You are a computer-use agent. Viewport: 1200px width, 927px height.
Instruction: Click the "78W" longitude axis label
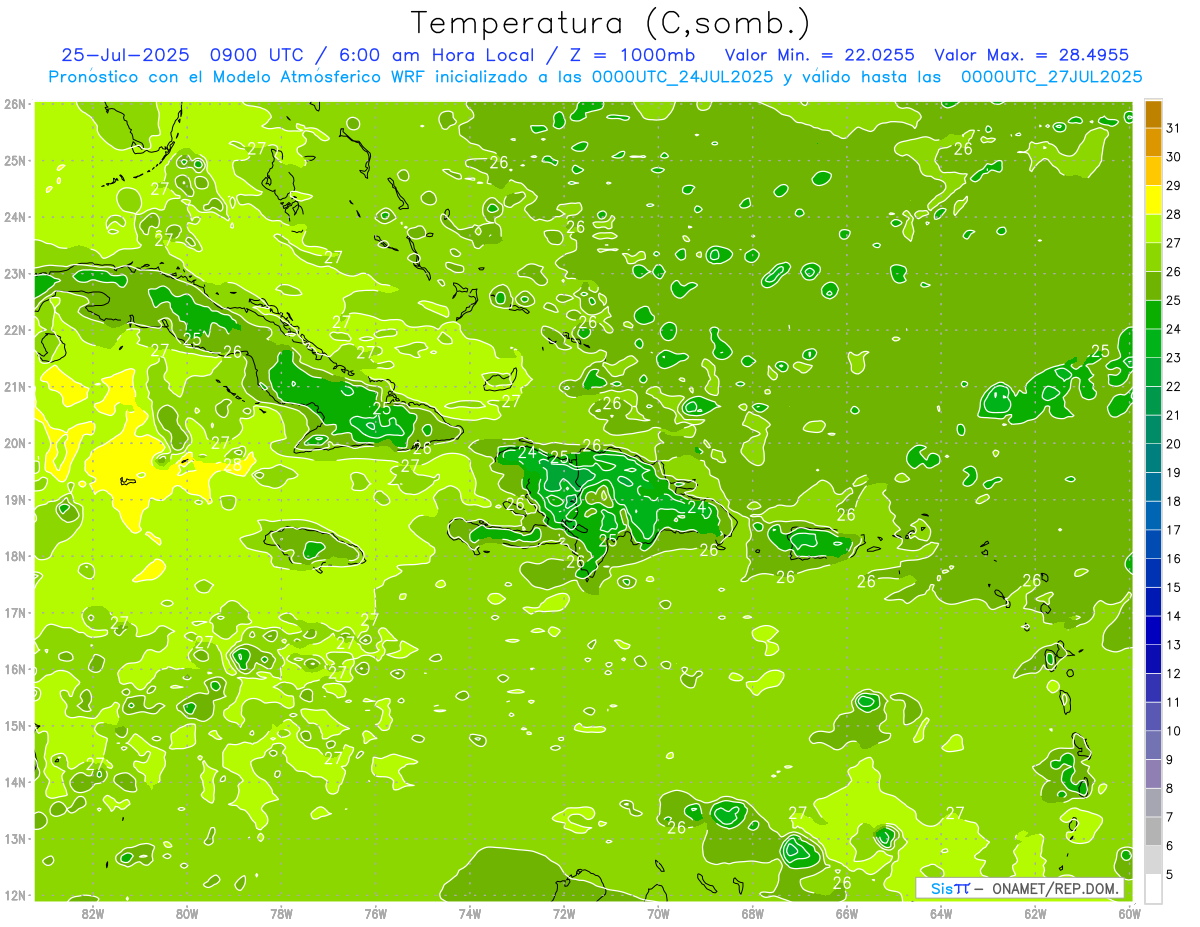click(281, 914)
